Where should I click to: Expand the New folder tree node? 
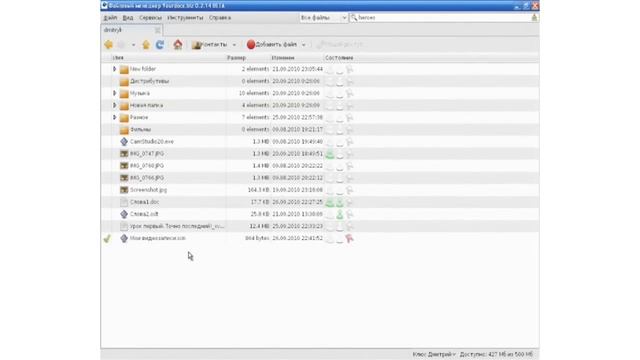point(115,69)
